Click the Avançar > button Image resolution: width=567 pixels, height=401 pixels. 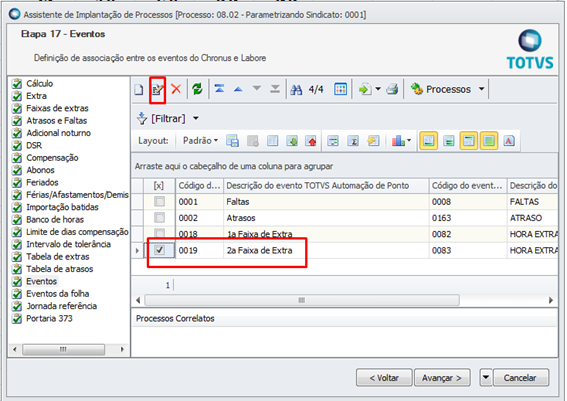tap(442, 378)
